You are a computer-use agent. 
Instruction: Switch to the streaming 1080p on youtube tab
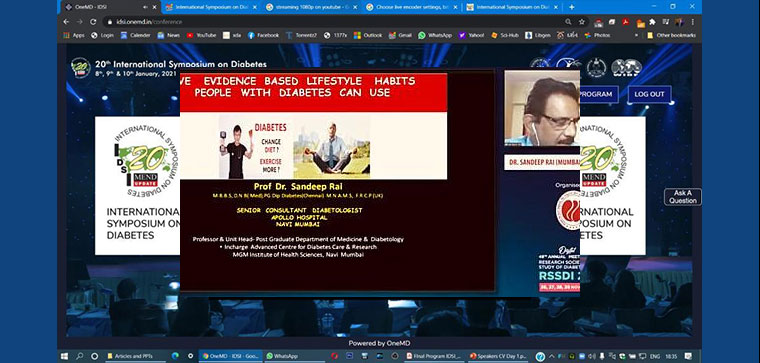point(311,7)
